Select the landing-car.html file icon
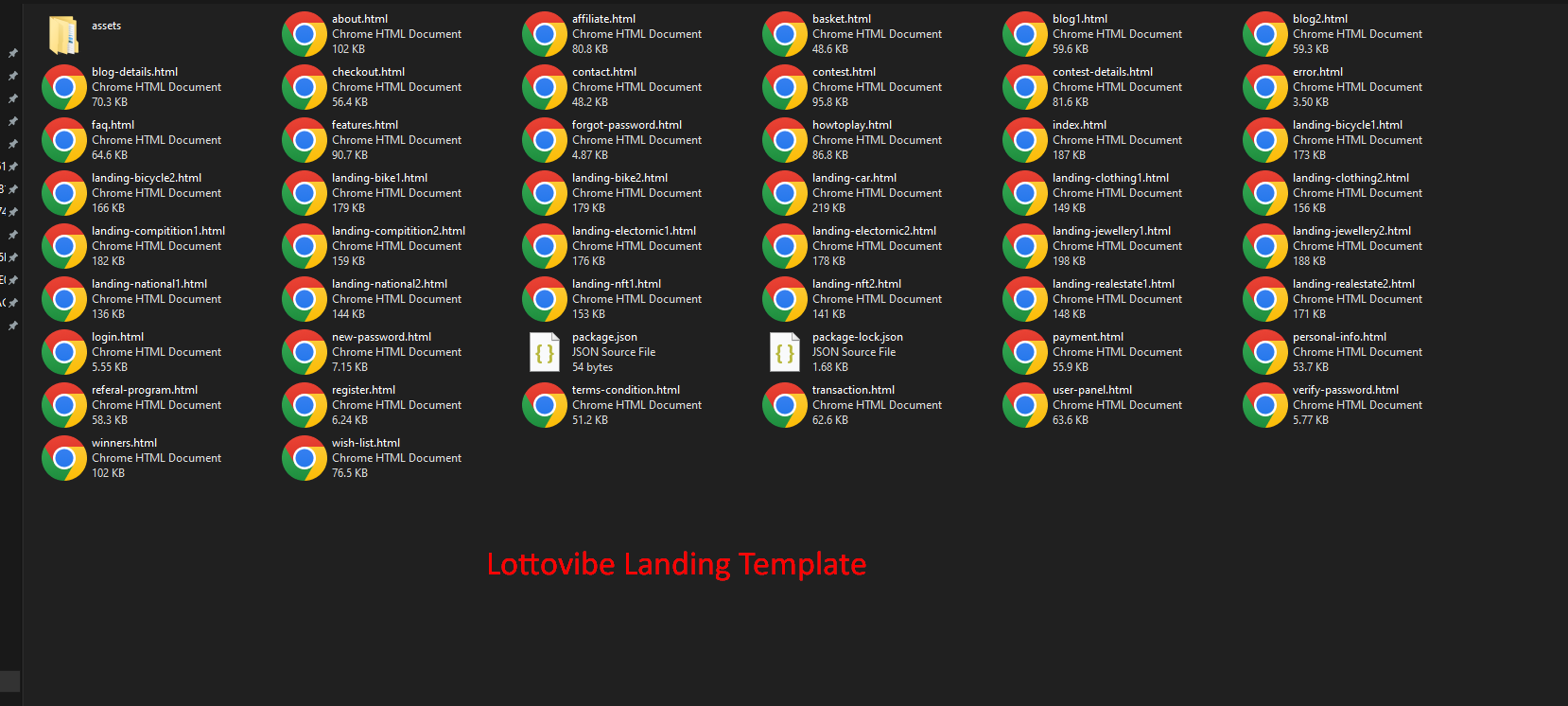 pos(785,193)
